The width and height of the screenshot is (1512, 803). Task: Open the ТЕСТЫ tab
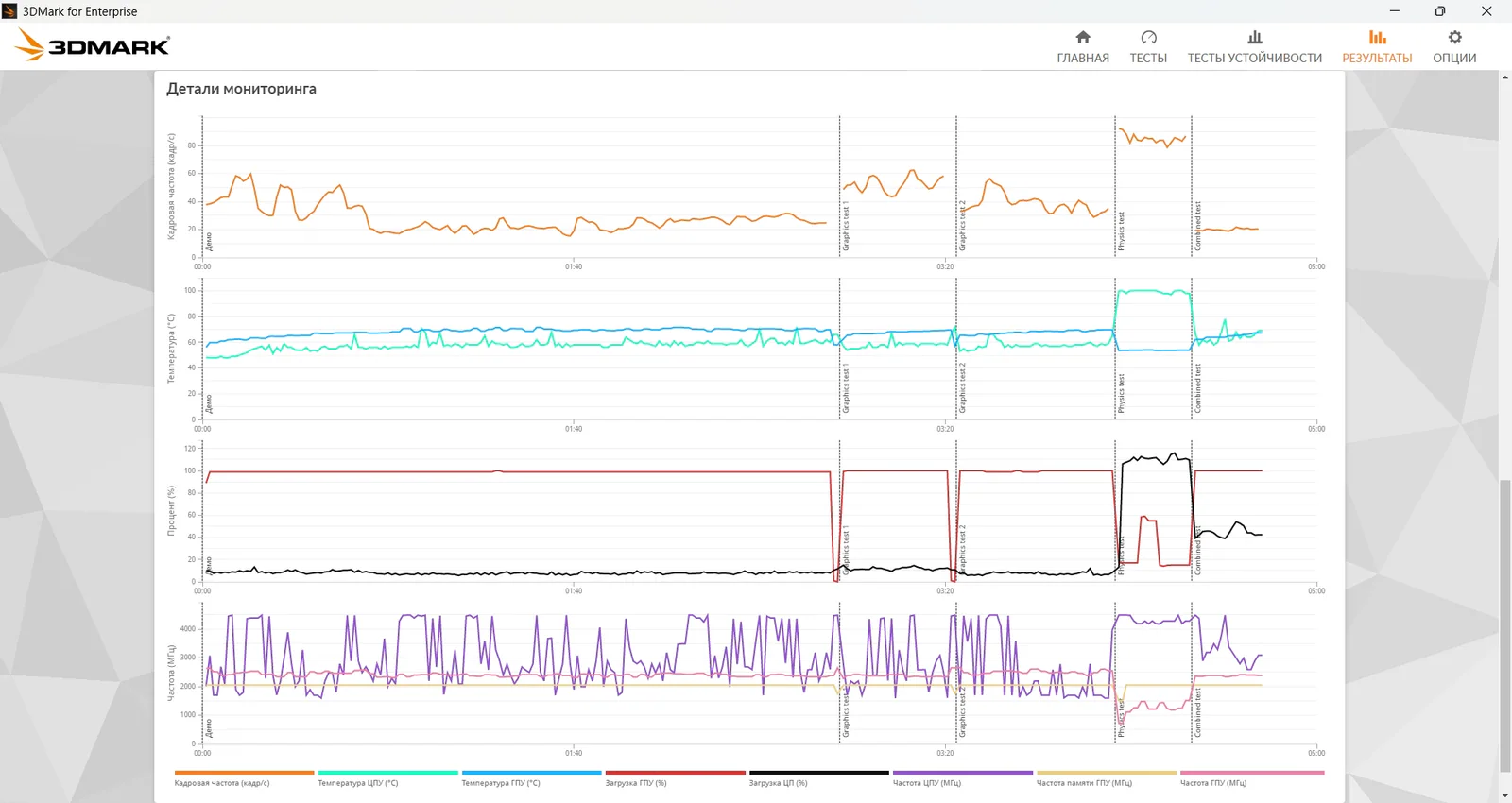pos(1148,46)
